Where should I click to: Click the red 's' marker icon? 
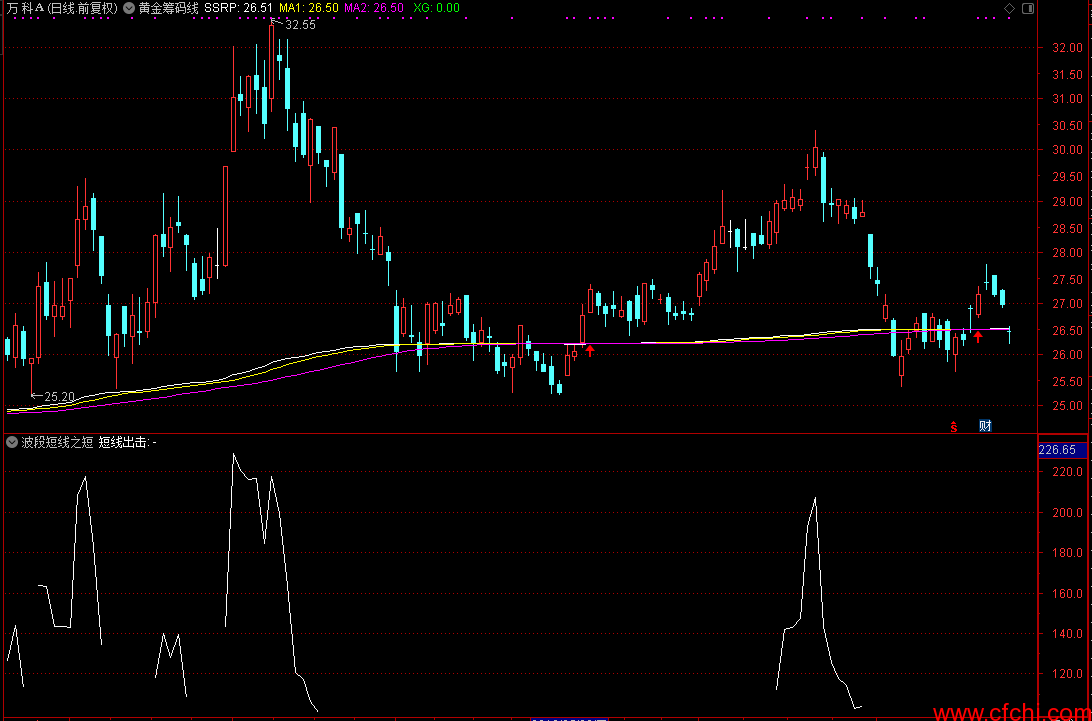pyautogui.click(x=954, y=426)
